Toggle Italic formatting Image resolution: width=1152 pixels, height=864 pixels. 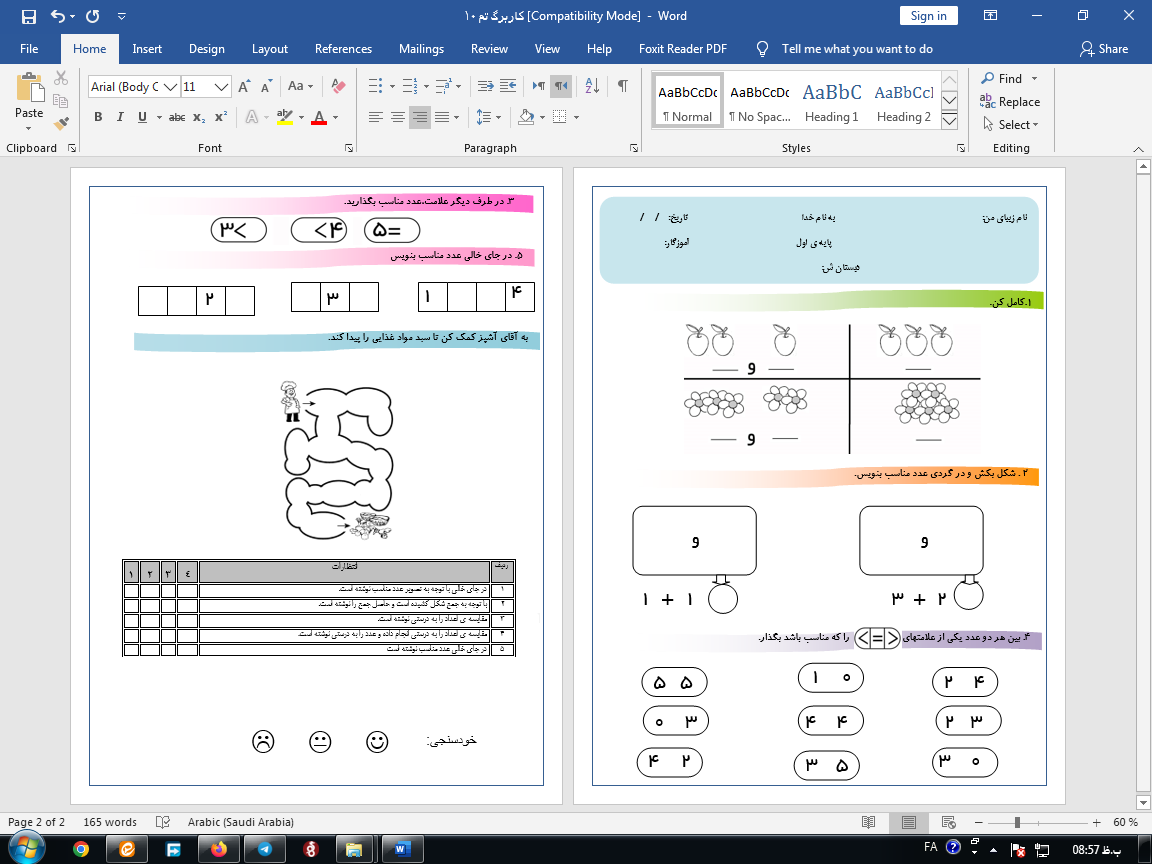tap(120, 117)
